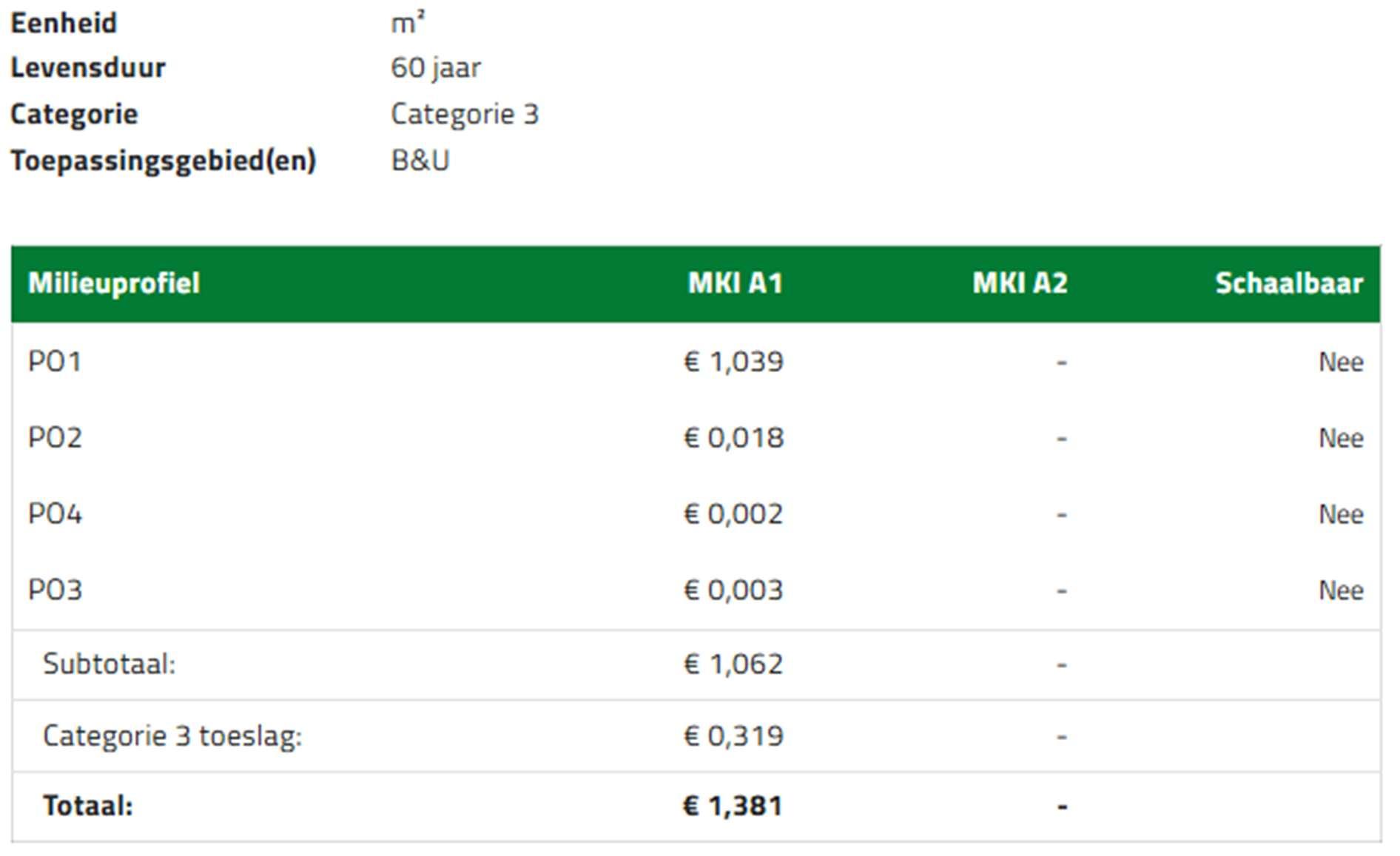Click the € 0,319 toeslag amount
The width and height of the screenshot is (1400, 856).
coord(733,736)
